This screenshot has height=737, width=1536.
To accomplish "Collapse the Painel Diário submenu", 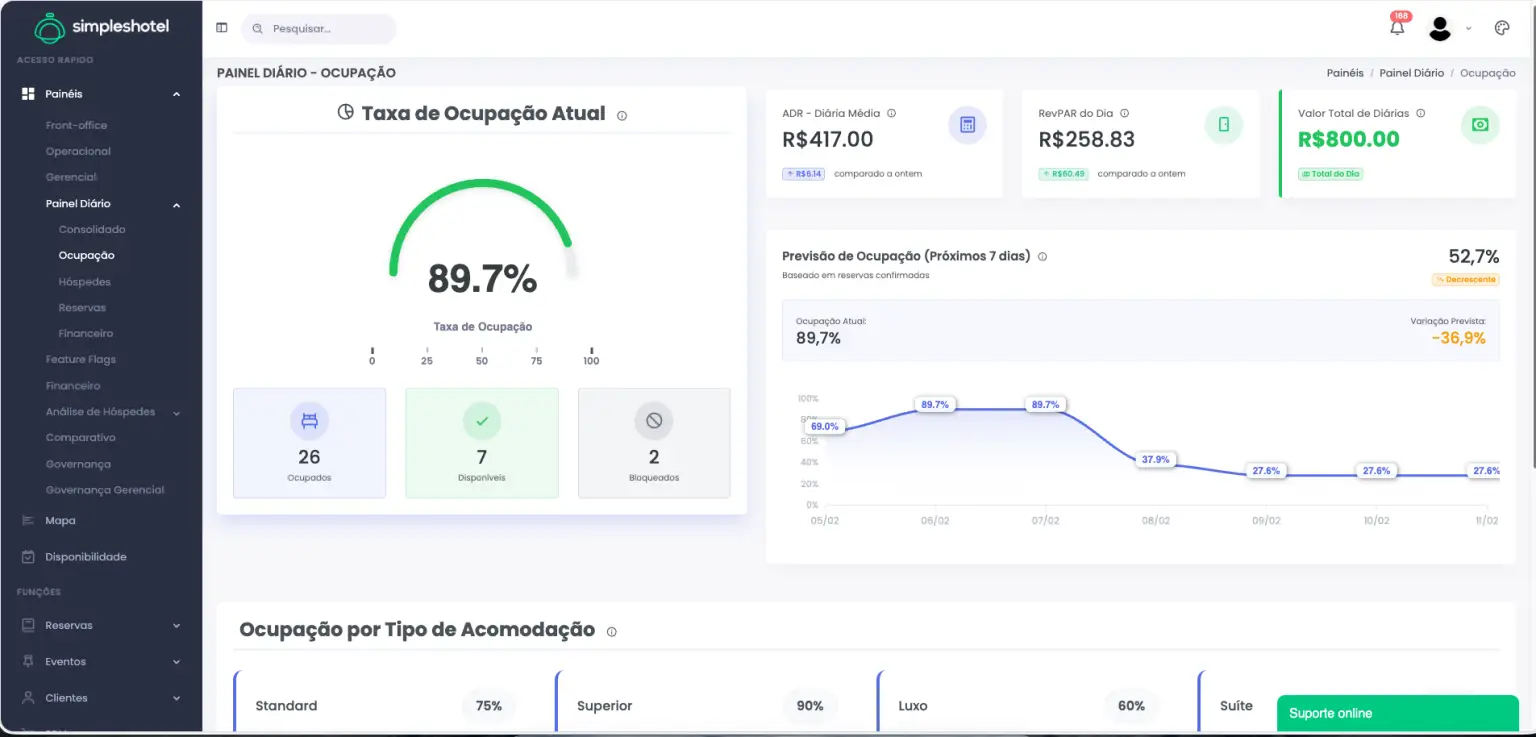I will coord(176,204).
